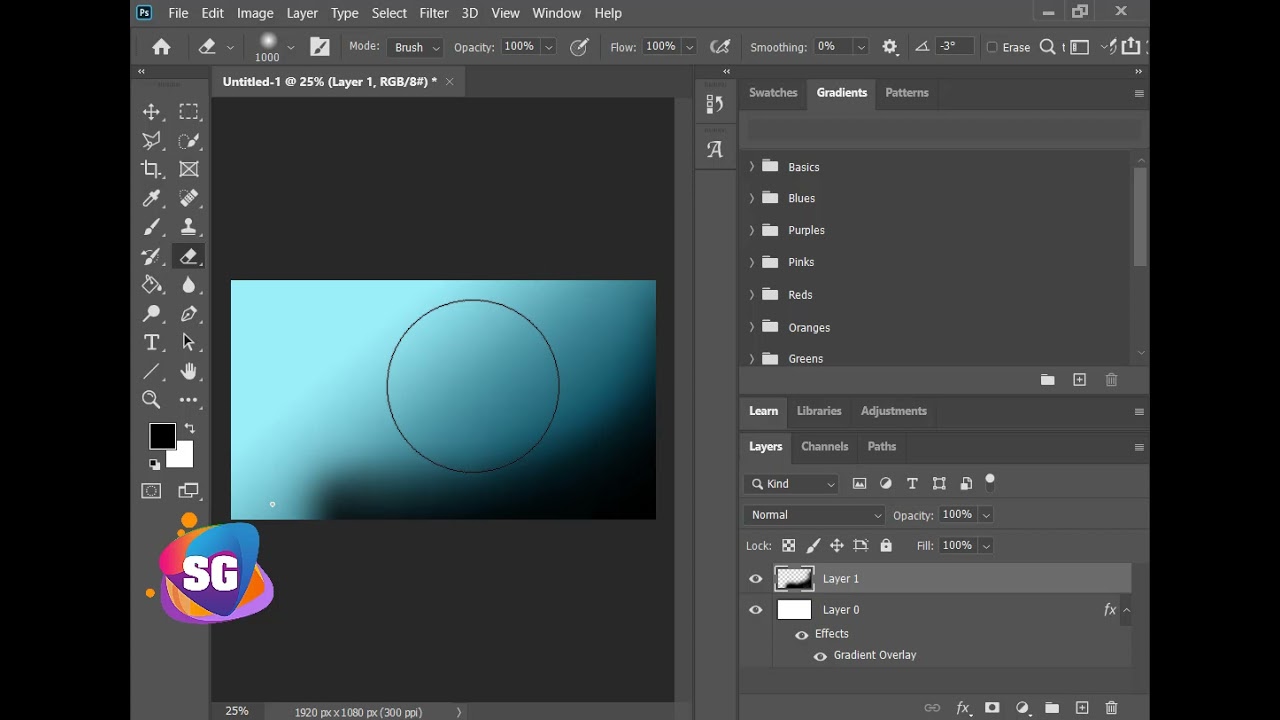Click the foreground color swatch
Viewport: 1280px width, 720px height.
click(160, 434)
